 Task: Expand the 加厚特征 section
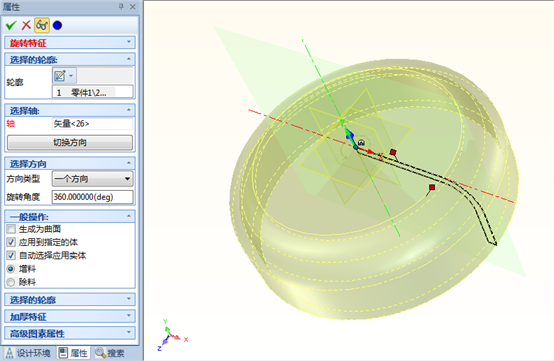tap(70, 316)
